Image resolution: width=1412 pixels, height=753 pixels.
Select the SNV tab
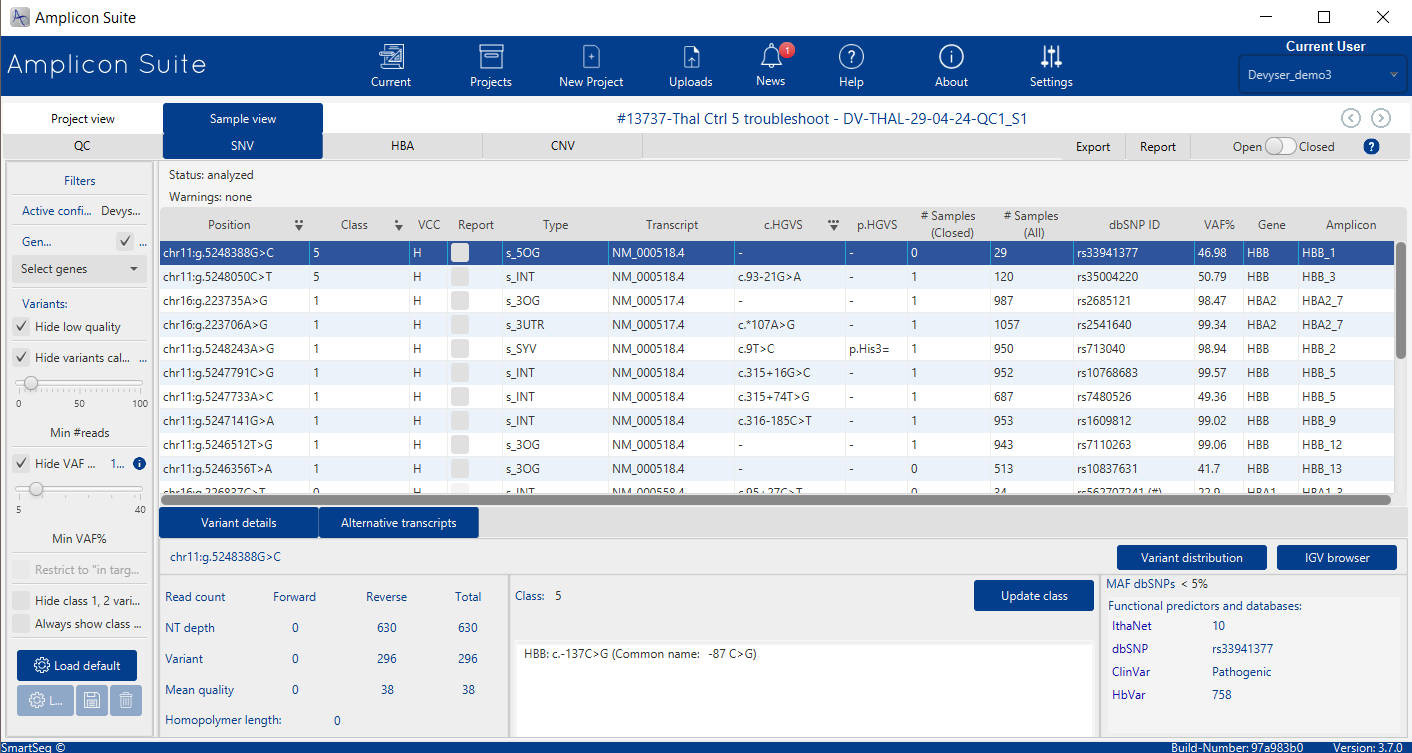pyautogui.click(x=243, y=146)
